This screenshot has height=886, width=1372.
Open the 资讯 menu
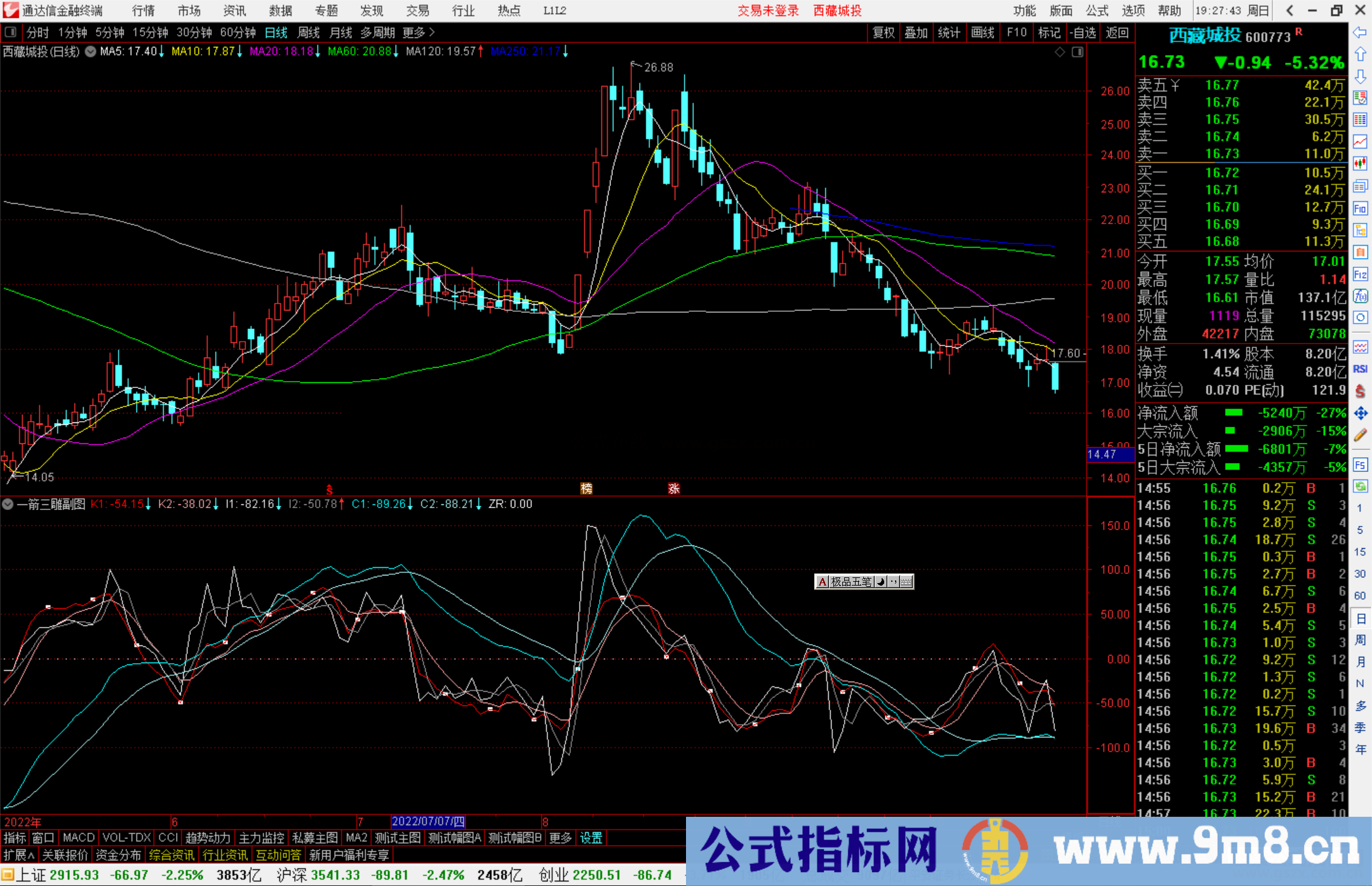coord(234,10)
